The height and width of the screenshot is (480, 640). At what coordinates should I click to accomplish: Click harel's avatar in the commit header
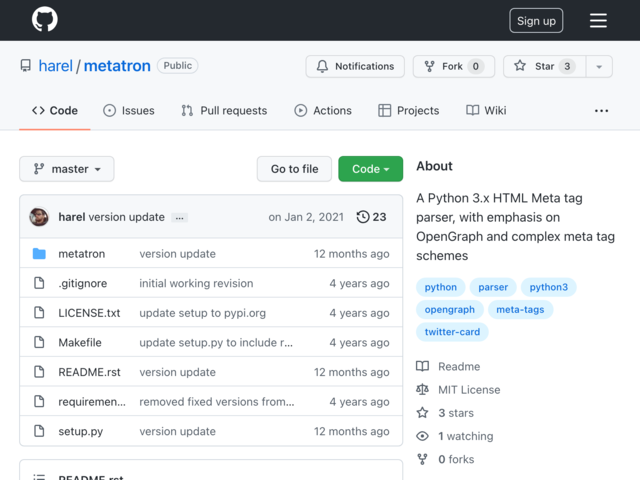coord(39,217)
